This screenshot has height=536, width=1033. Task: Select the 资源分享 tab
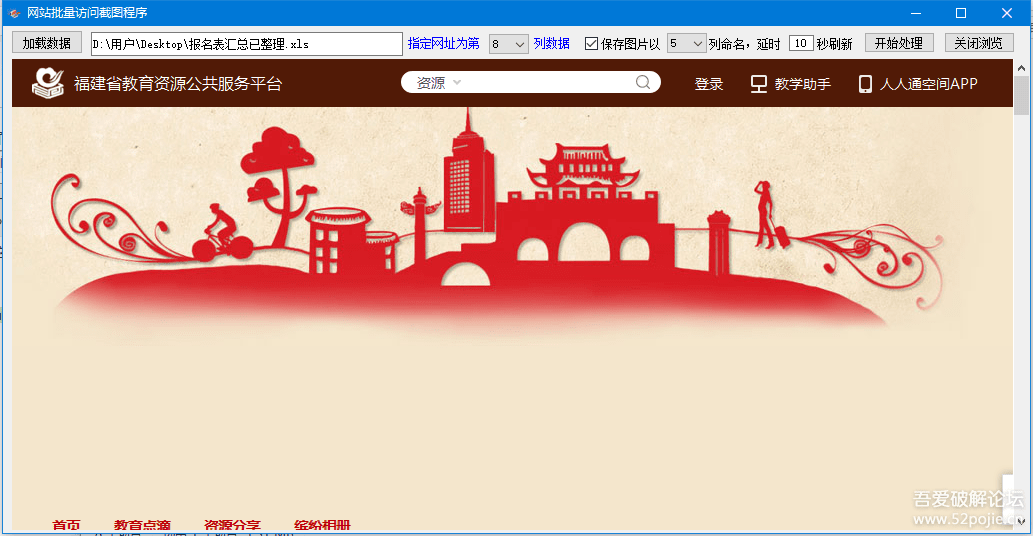[x=233, y=525]
